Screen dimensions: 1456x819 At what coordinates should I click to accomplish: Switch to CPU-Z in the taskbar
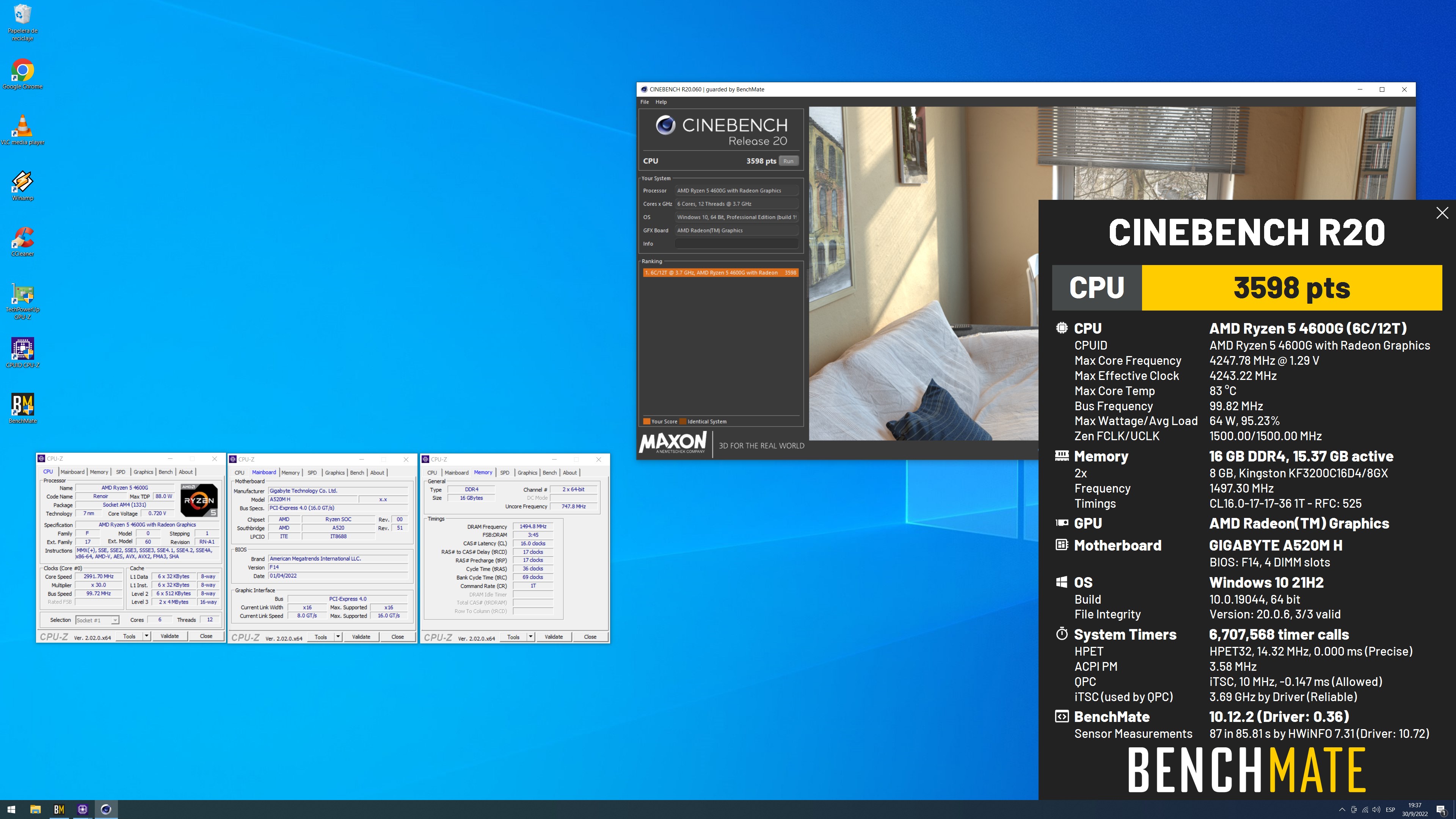coord(83,810)
